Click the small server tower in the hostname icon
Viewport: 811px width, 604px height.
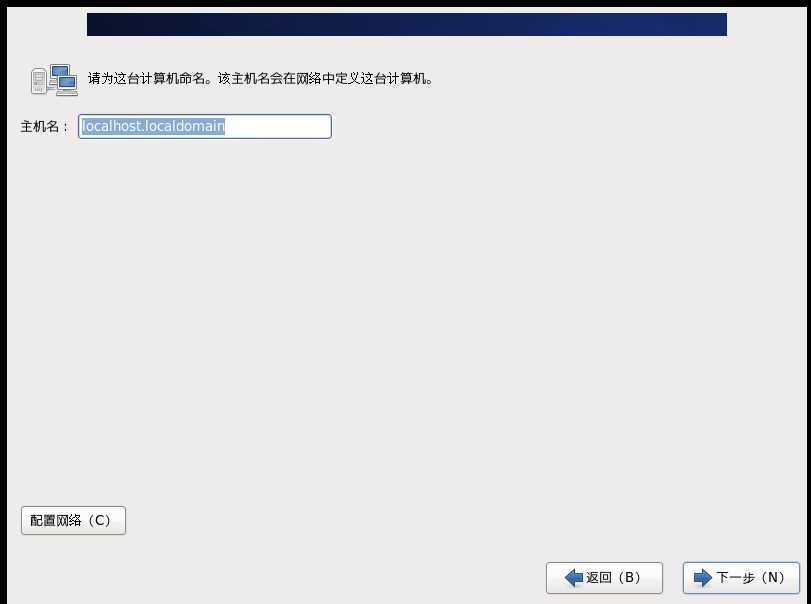click(38, 80)
